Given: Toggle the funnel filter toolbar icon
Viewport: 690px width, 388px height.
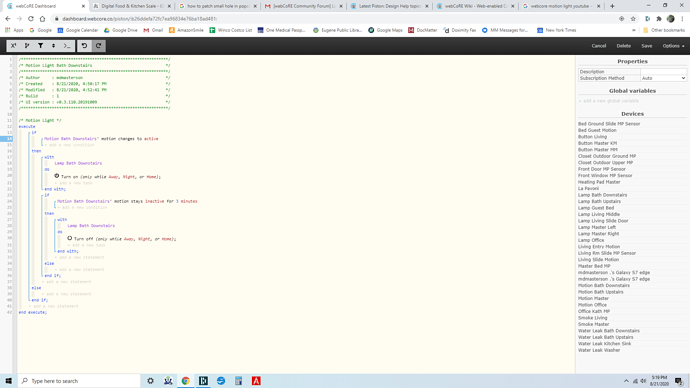Looking at the screenshot, I should tap(40, 46).
